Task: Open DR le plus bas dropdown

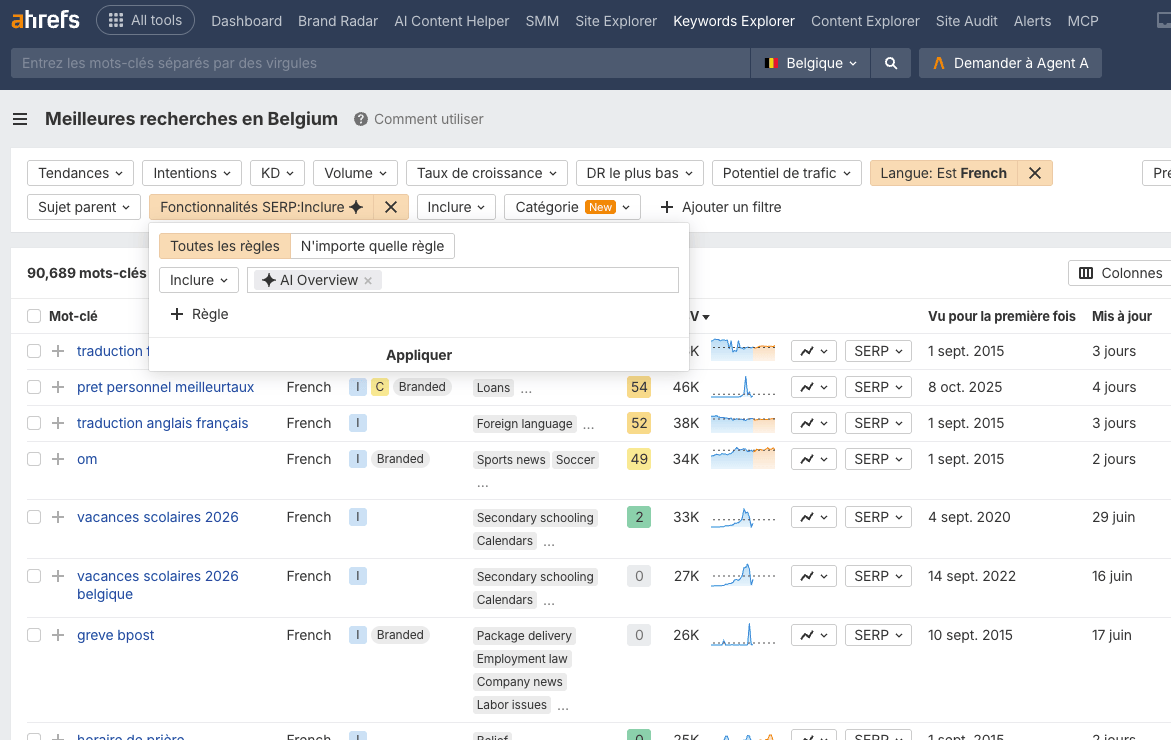Action: point(640,173)
